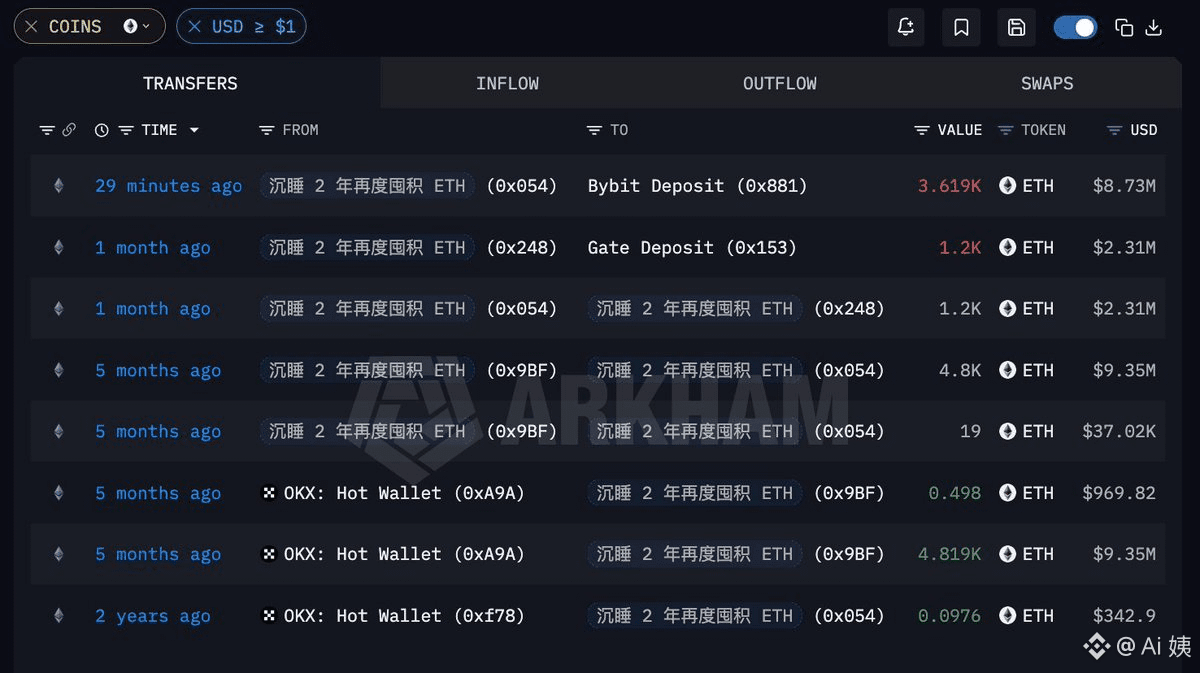Switch to the OUTFLOW tab
Screen dimensions: 1200x673
[779, 83]
